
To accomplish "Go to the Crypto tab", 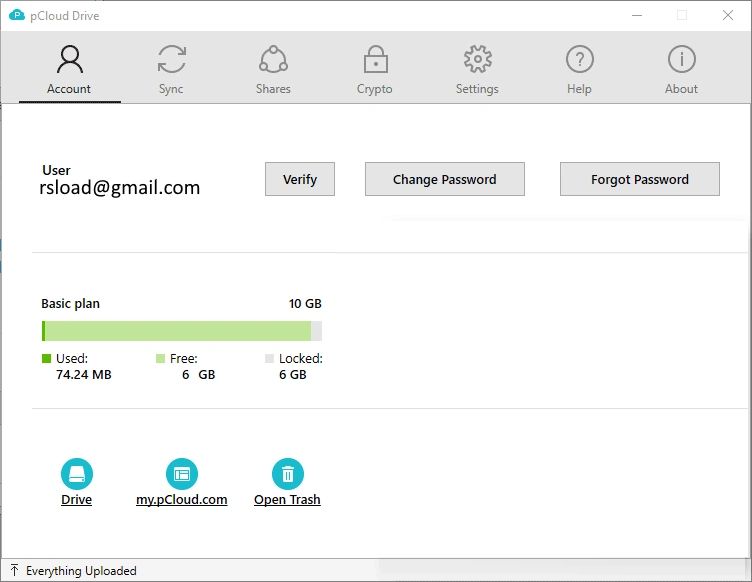I will coord(375,70).
